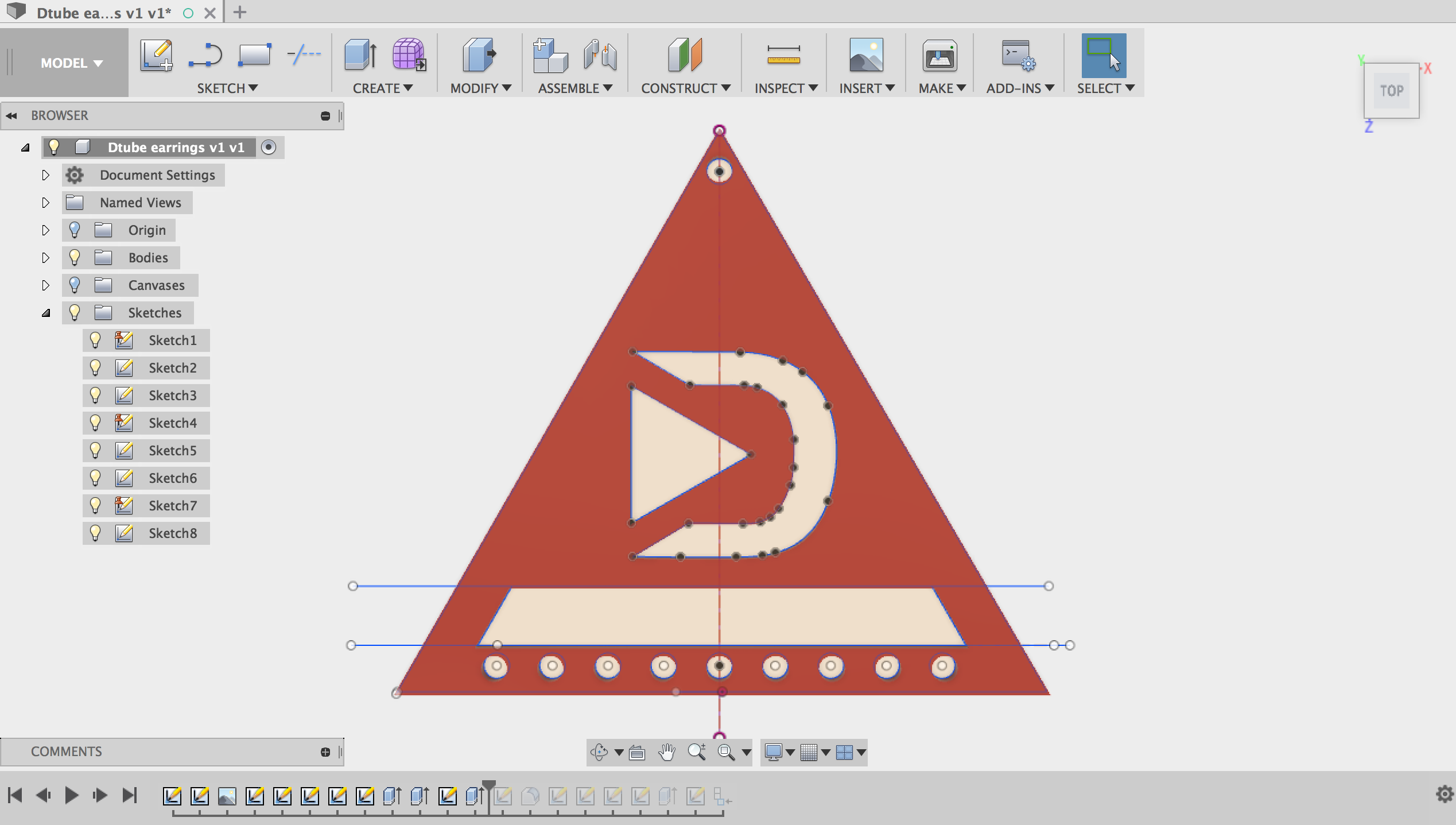Choose the Trim sketch tool icon
Viewport: 1456px width, 825px height.
(x=304, y=55)
